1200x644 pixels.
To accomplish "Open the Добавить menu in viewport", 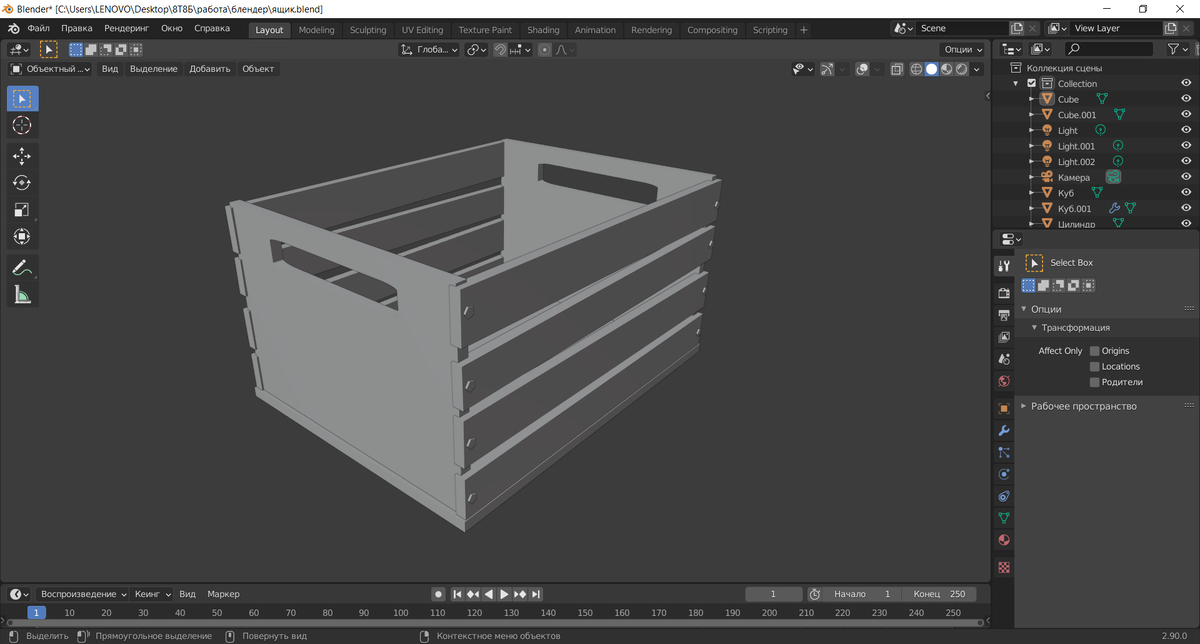I will (210, 69).
